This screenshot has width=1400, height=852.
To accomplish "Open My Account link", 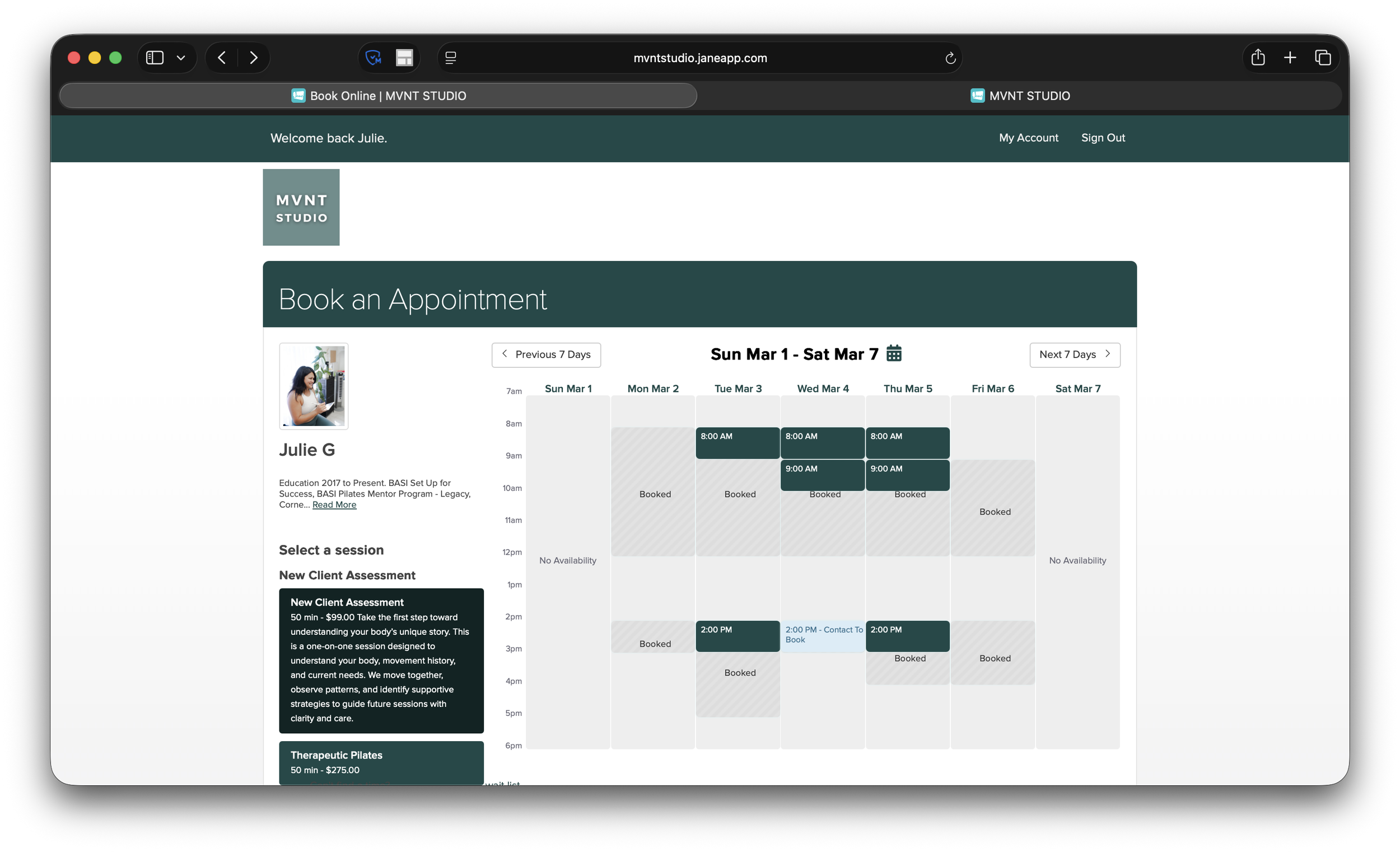I will click(1028, 138).
